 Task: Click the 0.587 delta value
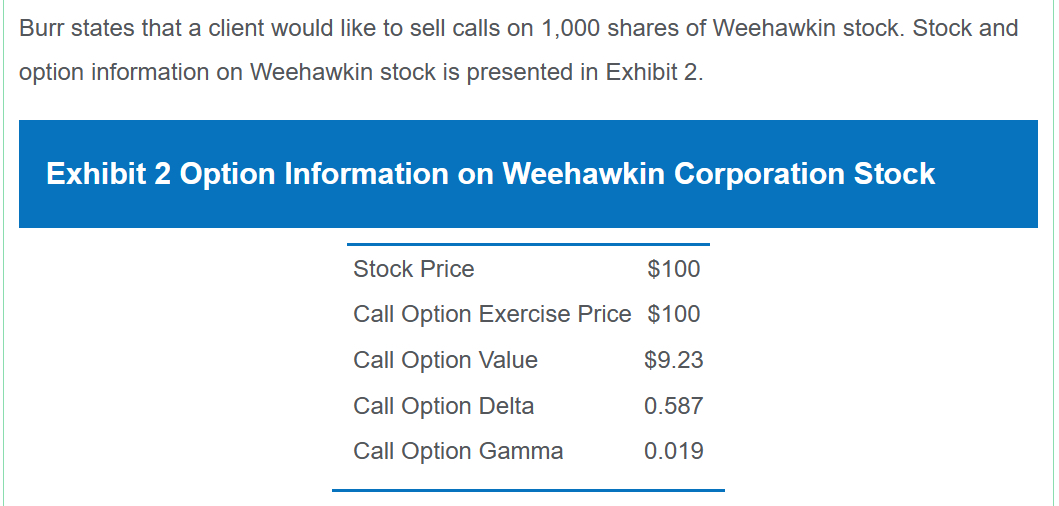tap(673, 406)
